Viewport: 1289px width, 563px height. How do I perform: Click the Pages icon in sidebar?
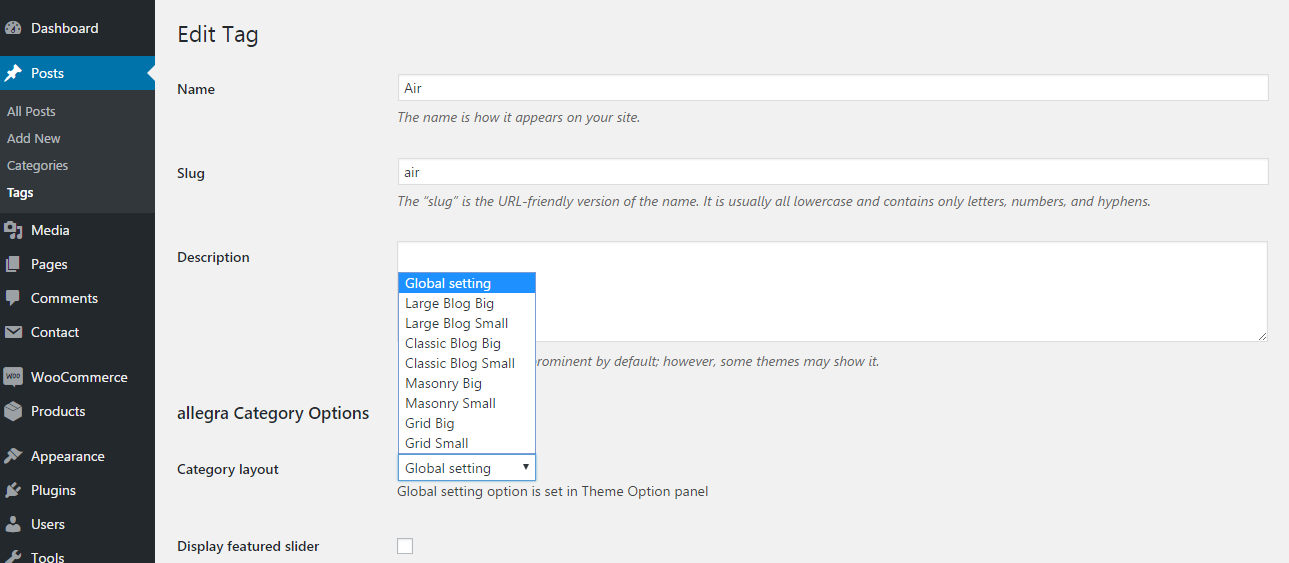pos(13,265)
